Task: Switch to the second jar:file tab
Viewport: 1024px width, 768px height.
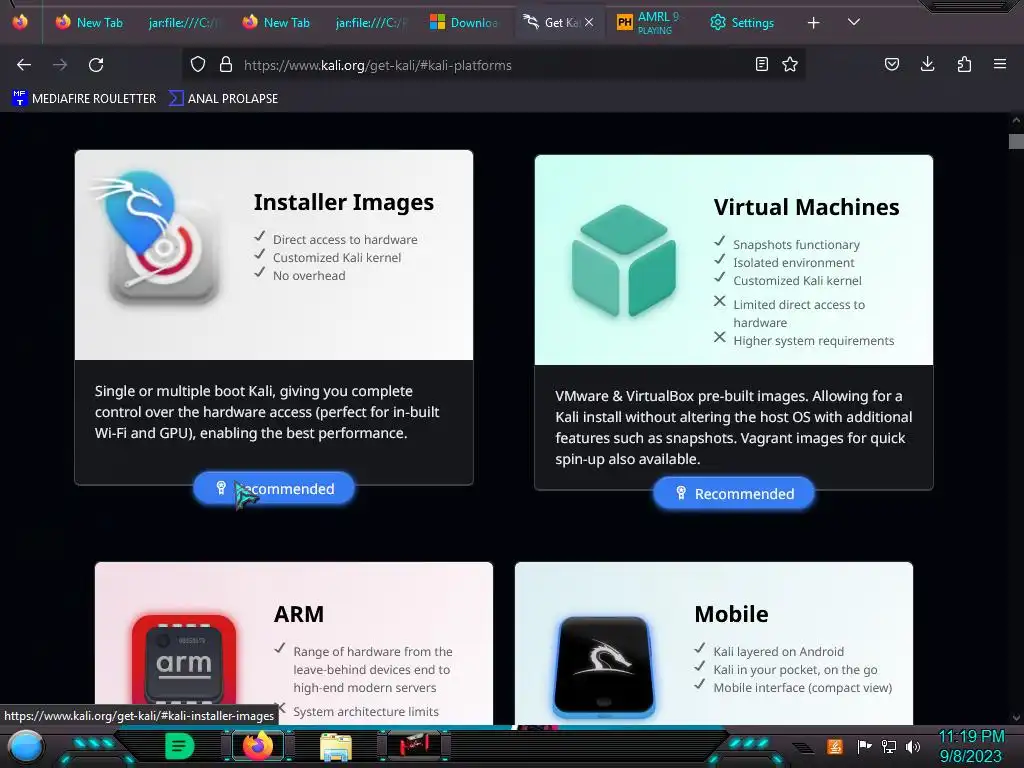Action: (370, 22)
